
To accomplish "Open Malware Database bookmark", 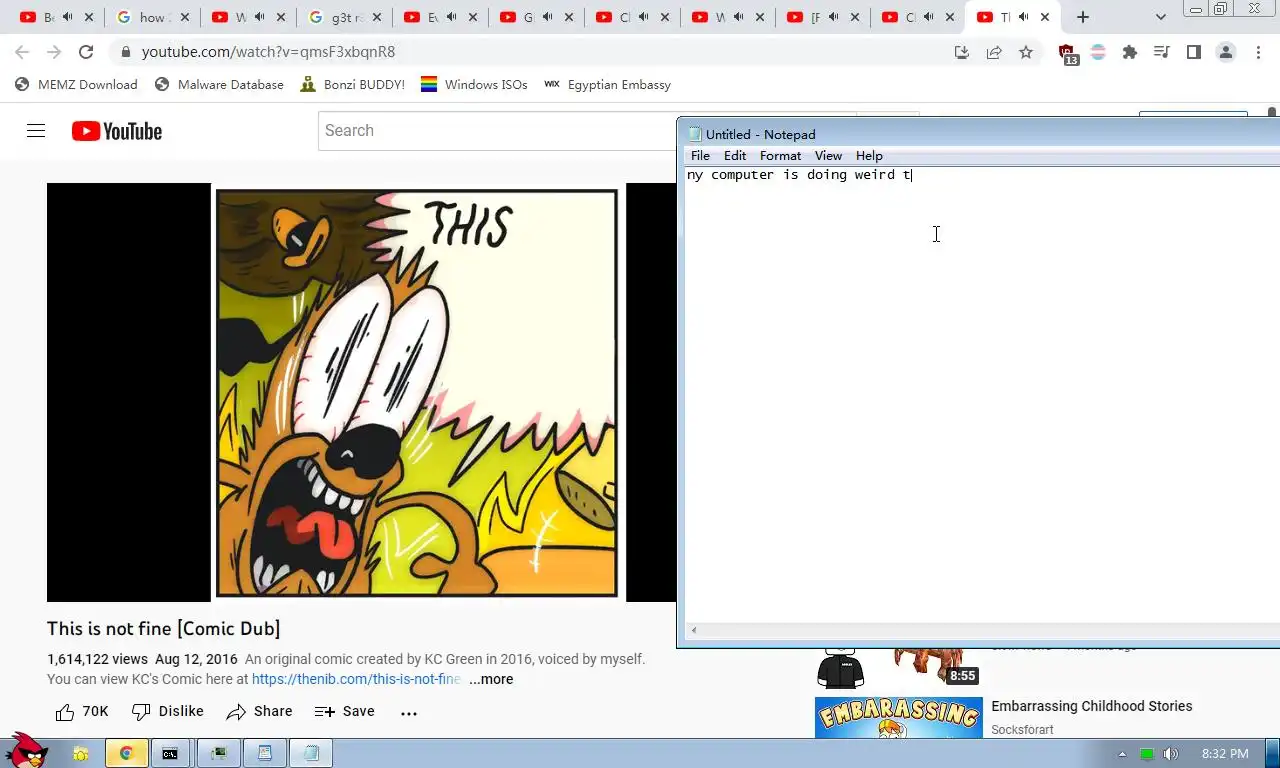I will point(219,85).
